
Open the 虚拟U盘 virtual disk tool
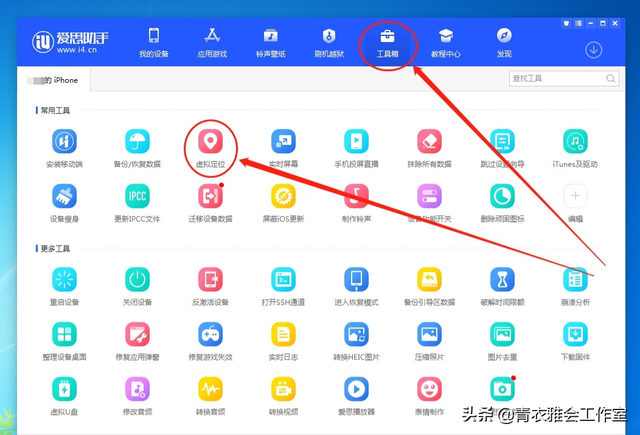coord(64,389)
